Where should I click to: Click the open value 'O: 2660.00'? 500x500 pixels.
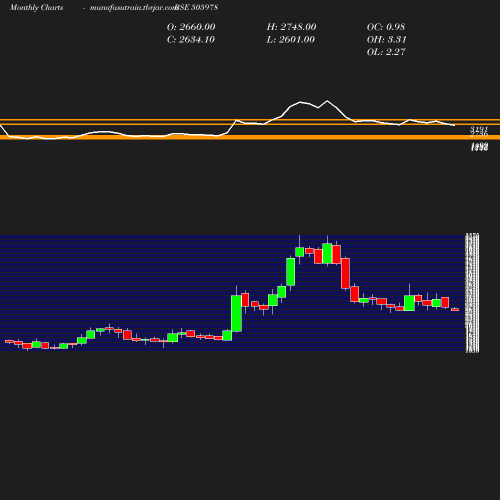pyautogui.click(x=191, y=27)
